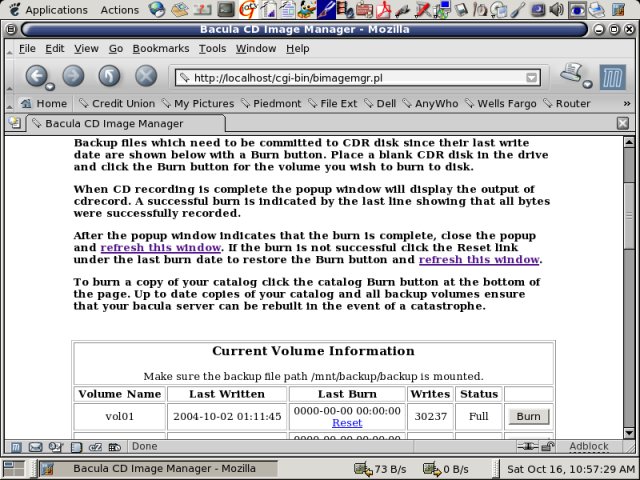Open the Back button history dropdown
Screen dimensions: 640x480
point(50,86)
